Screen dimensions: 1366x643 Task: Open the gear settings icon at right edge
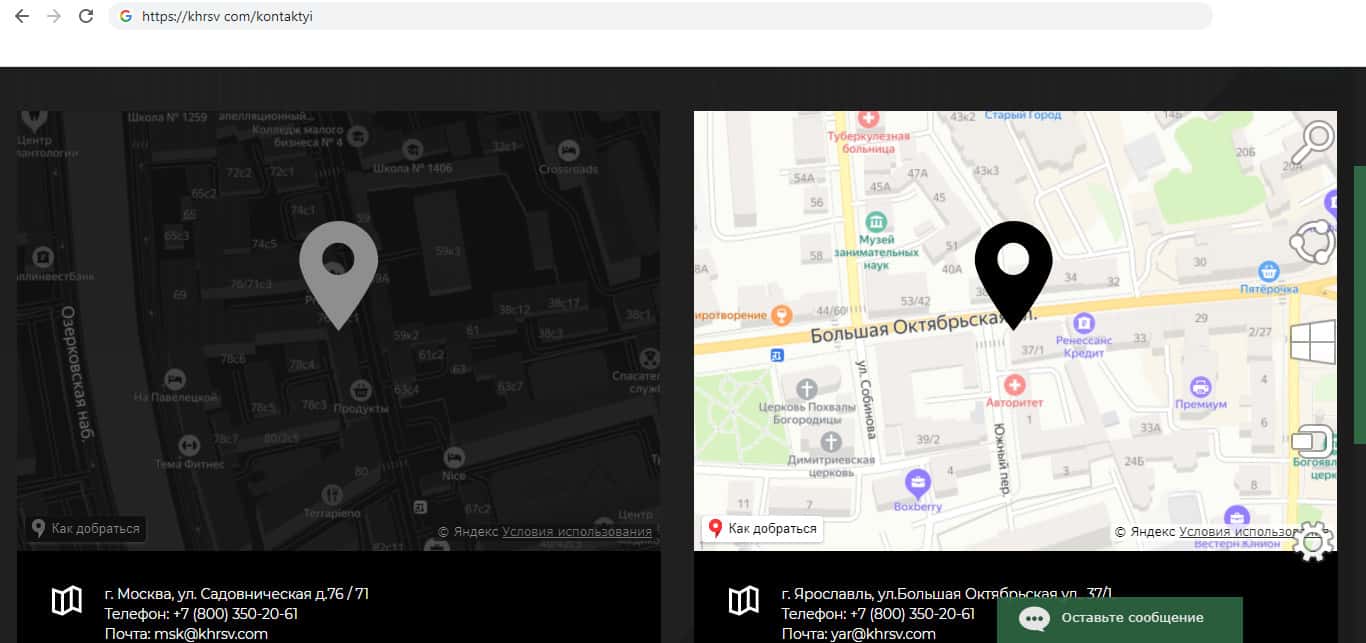[1313, 541]
